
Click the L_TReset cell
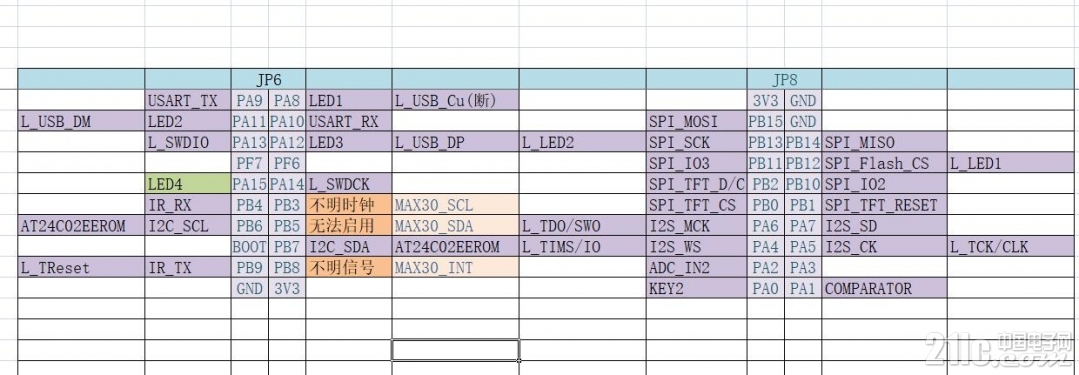tap(81, 267)
